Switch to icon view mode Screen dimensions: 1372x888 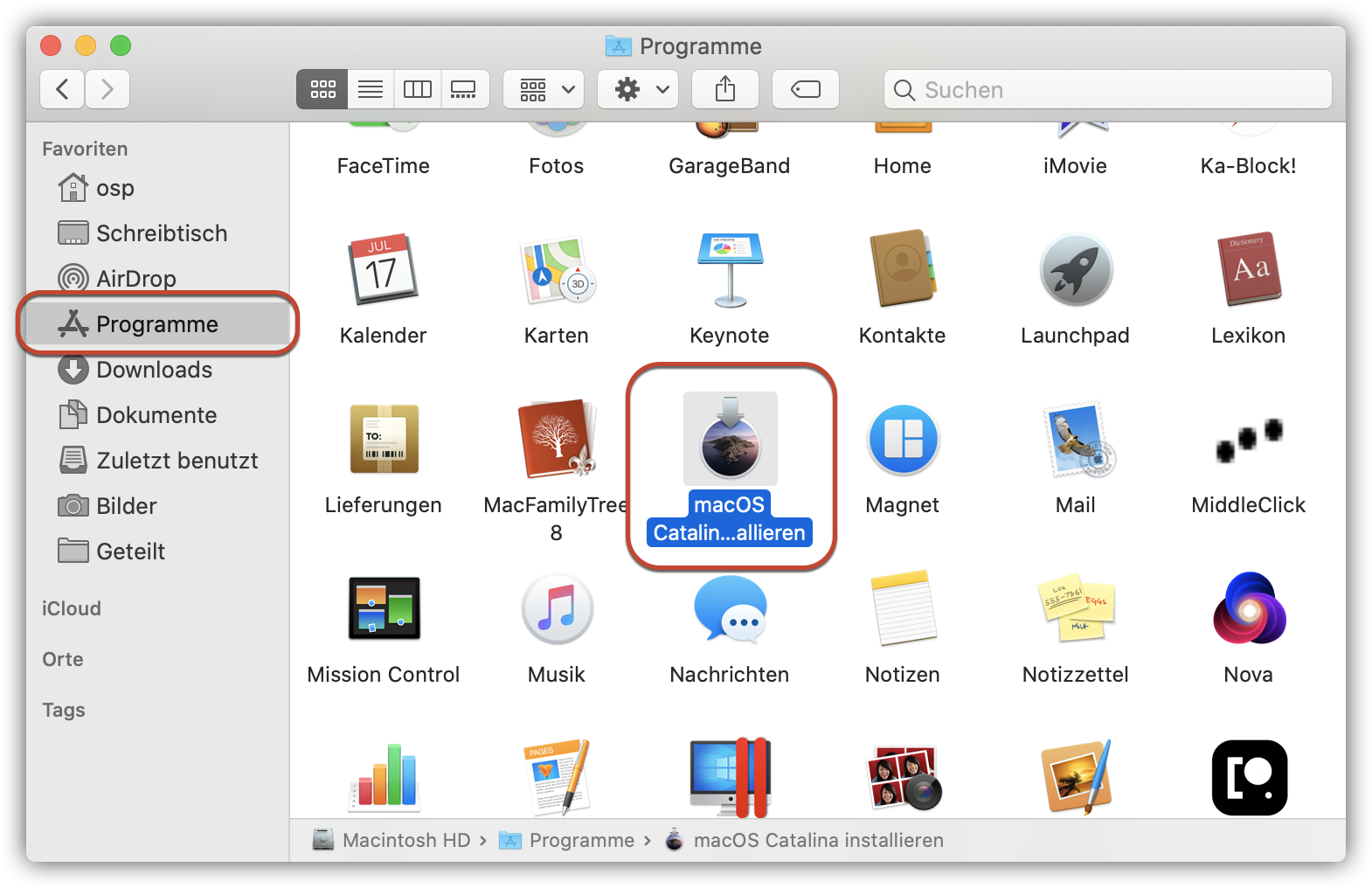click(x=322, y=89)
